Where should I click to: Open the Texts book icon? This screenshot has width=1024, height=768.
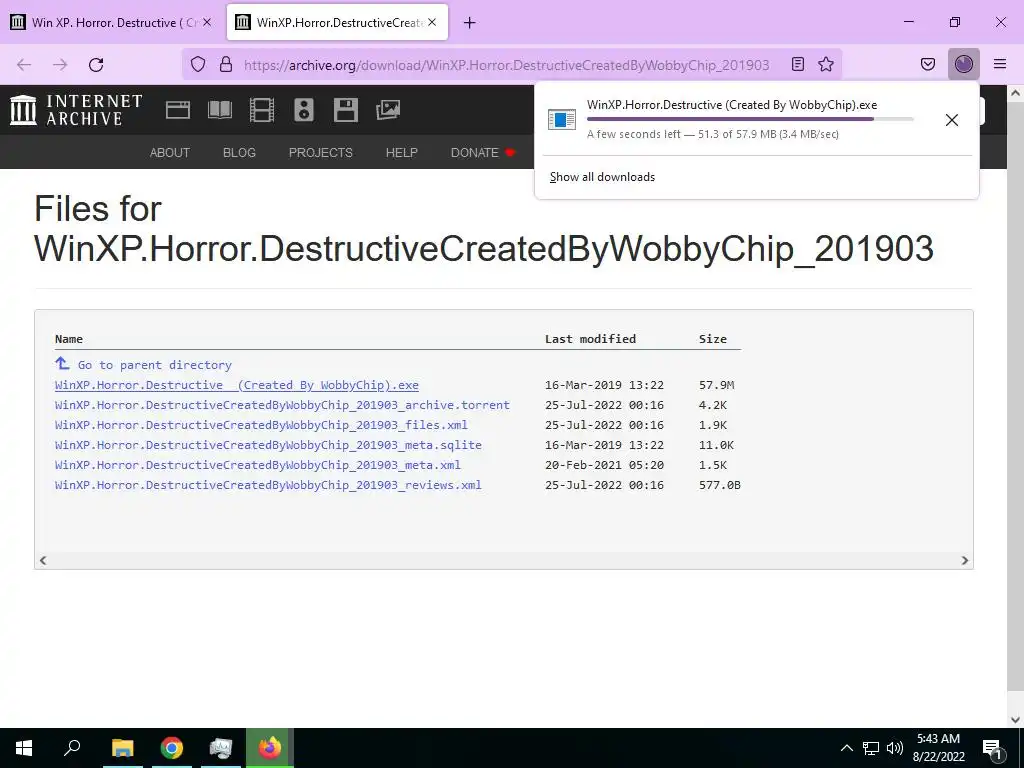click(220, 110)
